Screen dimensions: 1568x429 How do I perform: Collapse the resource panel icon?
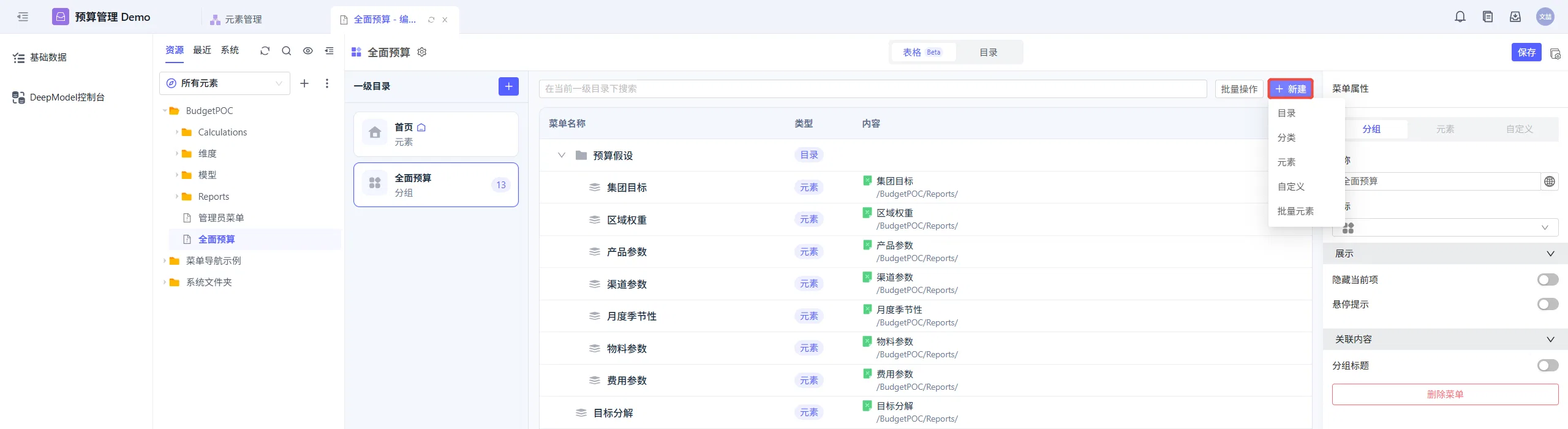(x=330, y=51)
